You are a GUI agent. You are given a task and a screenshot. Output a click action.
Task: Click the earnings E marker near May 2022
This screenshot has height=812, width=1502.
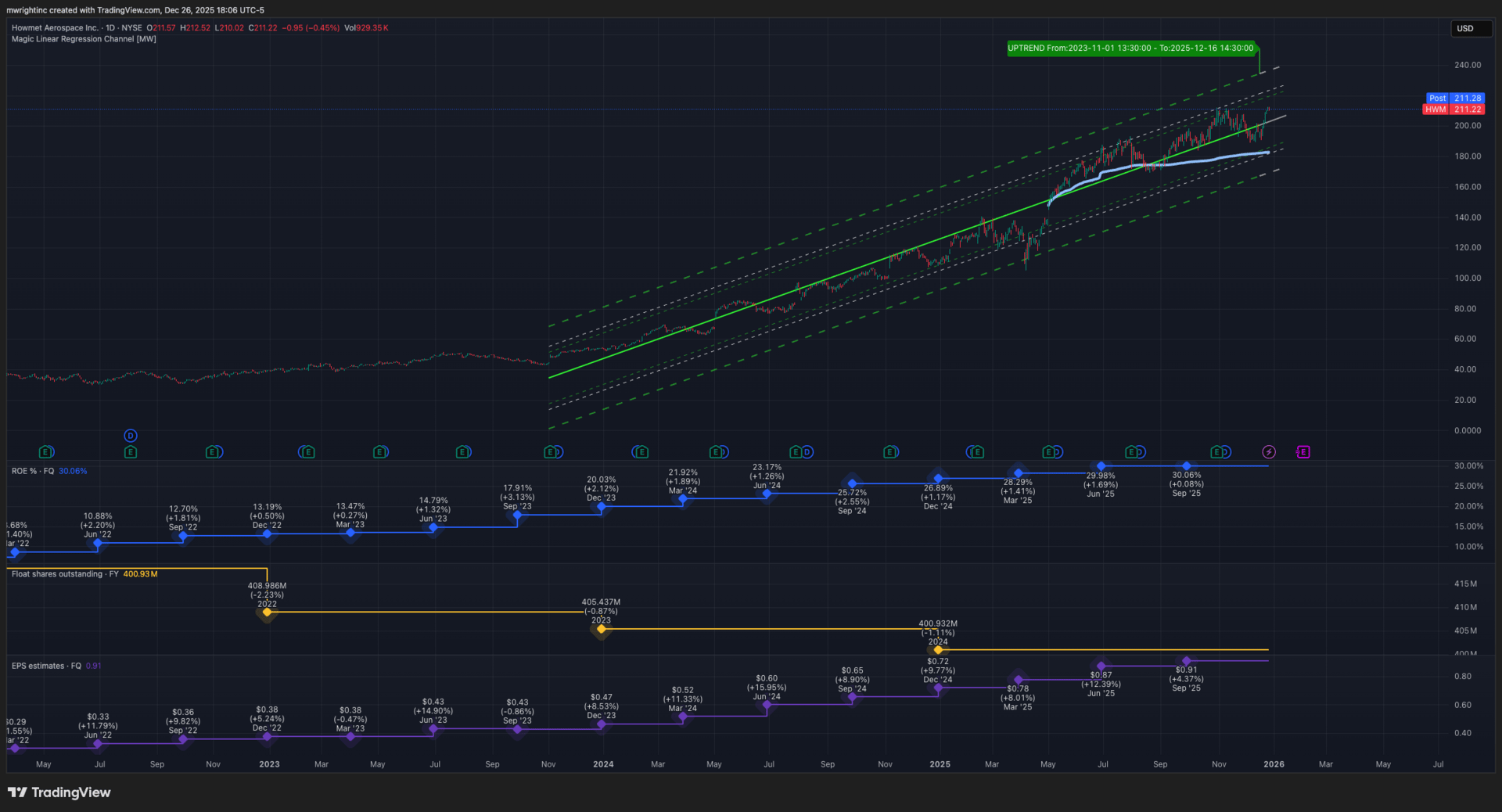coord(46,452)
